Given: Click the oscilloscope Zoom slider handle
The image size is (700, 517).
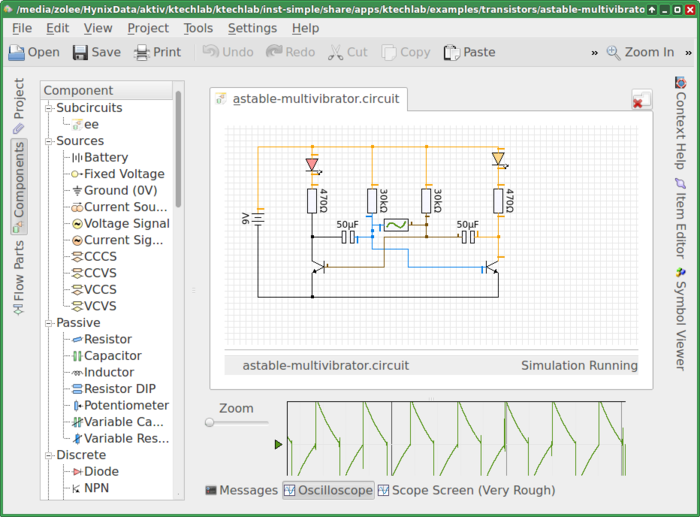Looking at the screenshot, I should (210, 423).
